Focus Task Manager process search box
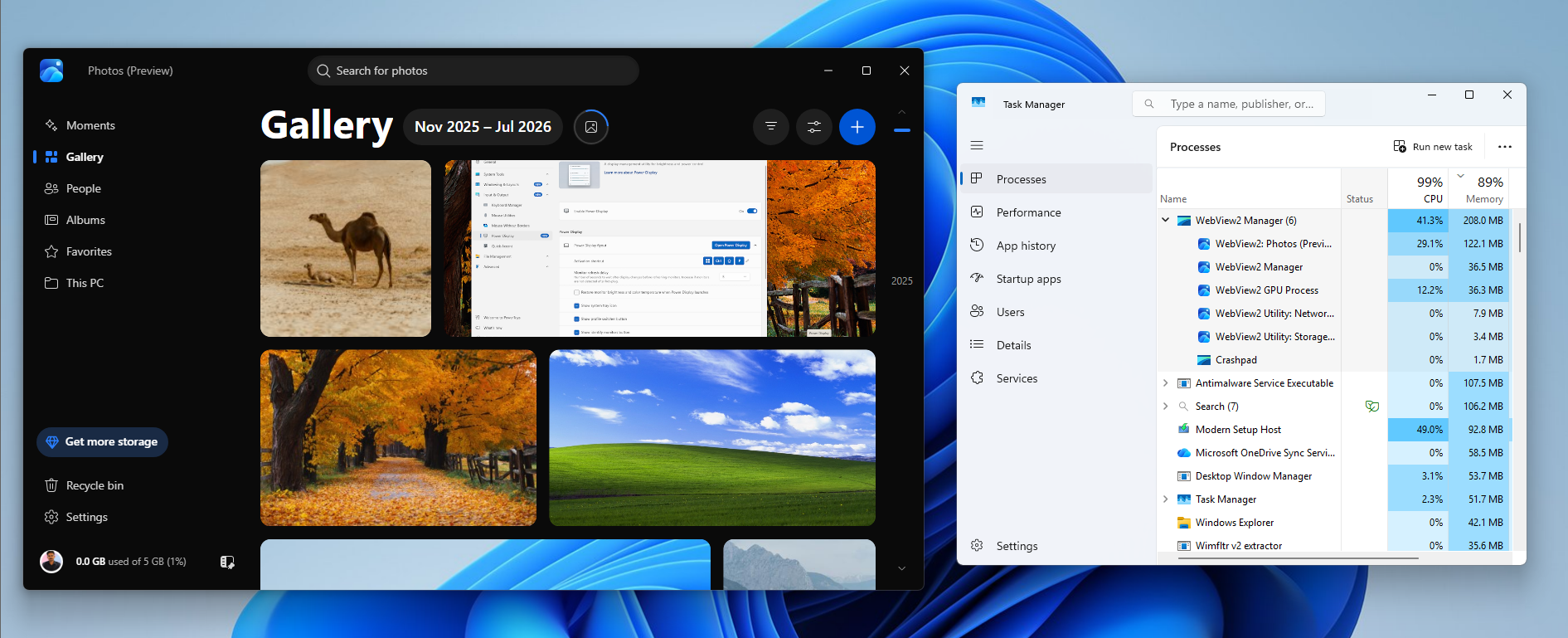Screen dimensions: 1568x638 tap(1229, 104)
